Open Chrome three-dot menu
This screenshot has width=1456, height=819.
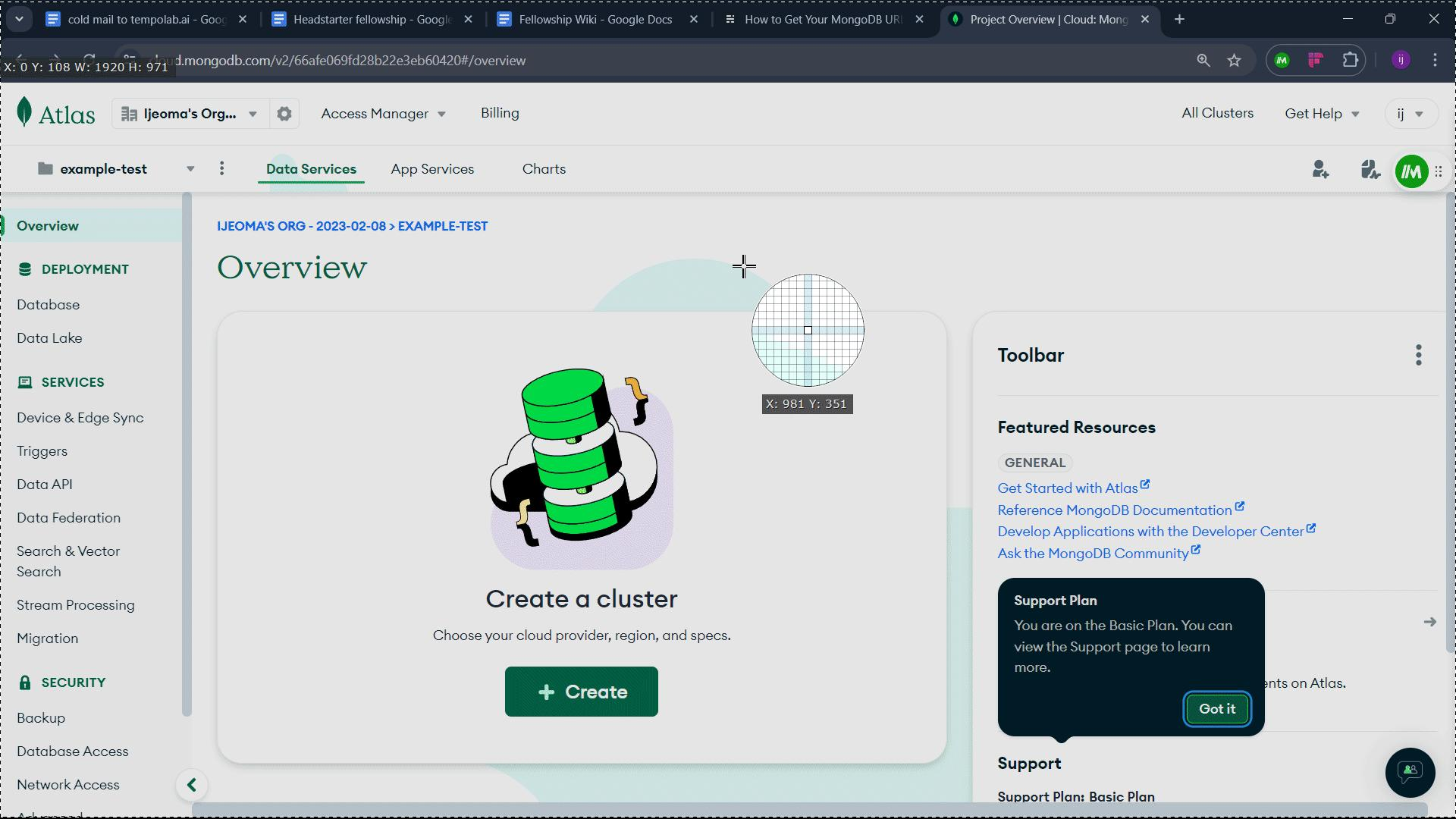pyautogui.click(x=1435, y=60)
